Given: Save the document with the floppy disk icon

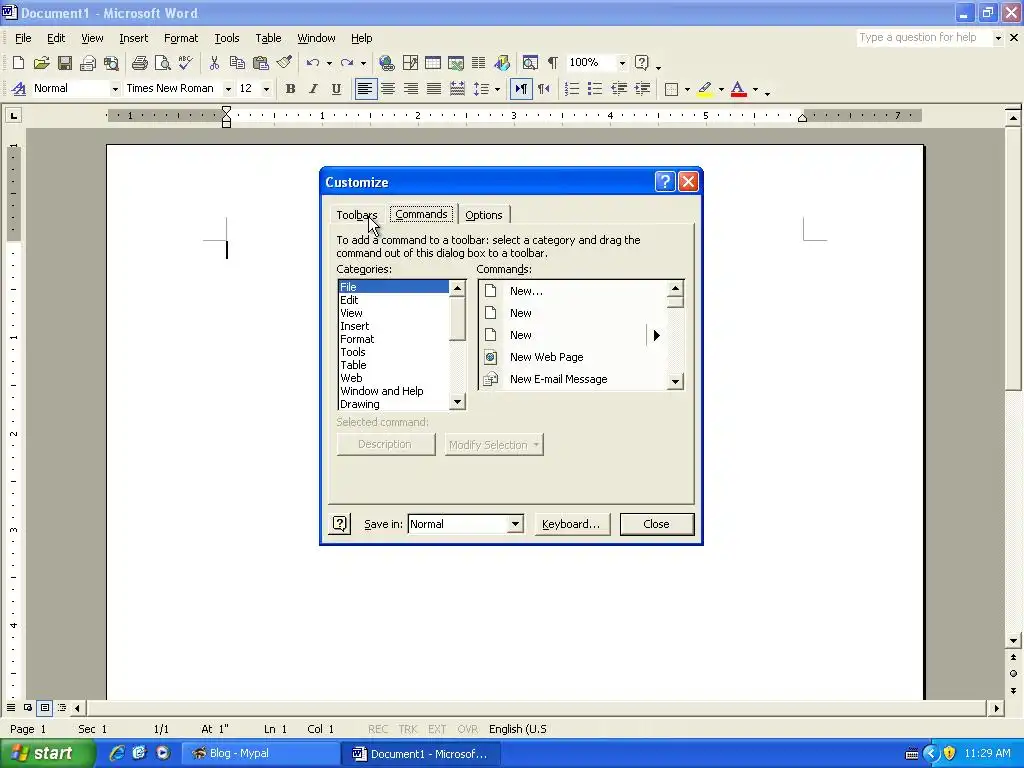Looking at the screenshot, I should point(64,63).
